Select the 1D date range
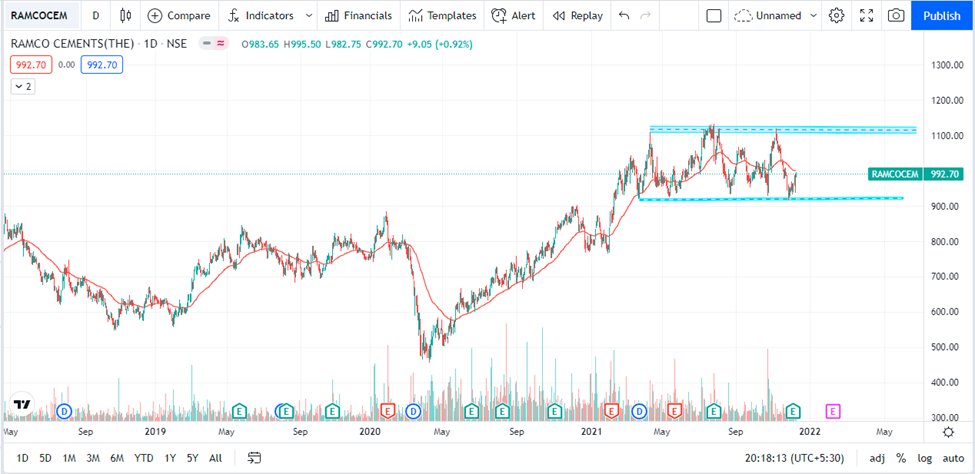The width and height of the screenshot is (975, 474). tap(22, 458)
